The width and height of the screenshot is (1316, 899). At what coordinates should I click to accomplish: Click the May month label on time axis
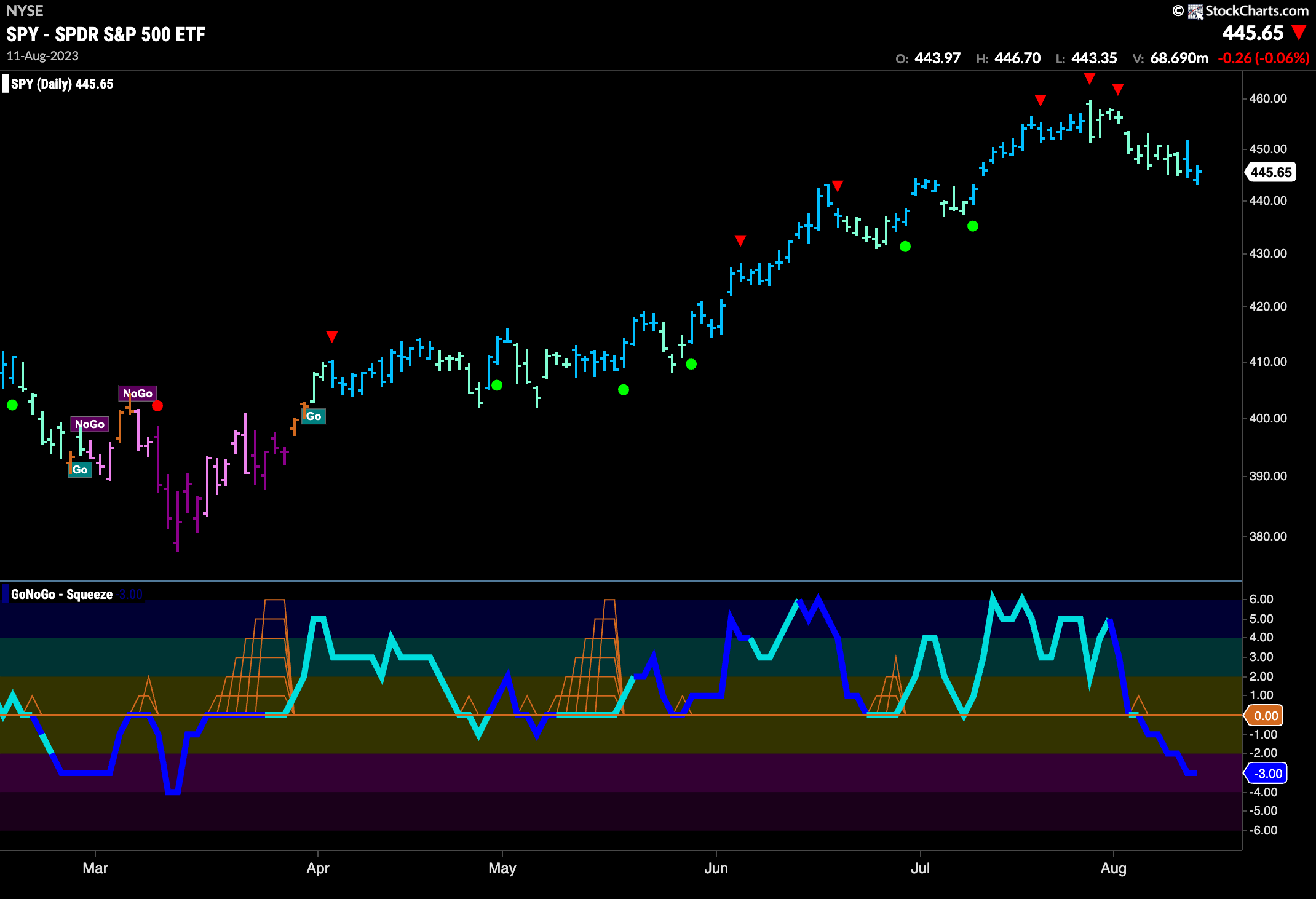click(x=502, y=868)
